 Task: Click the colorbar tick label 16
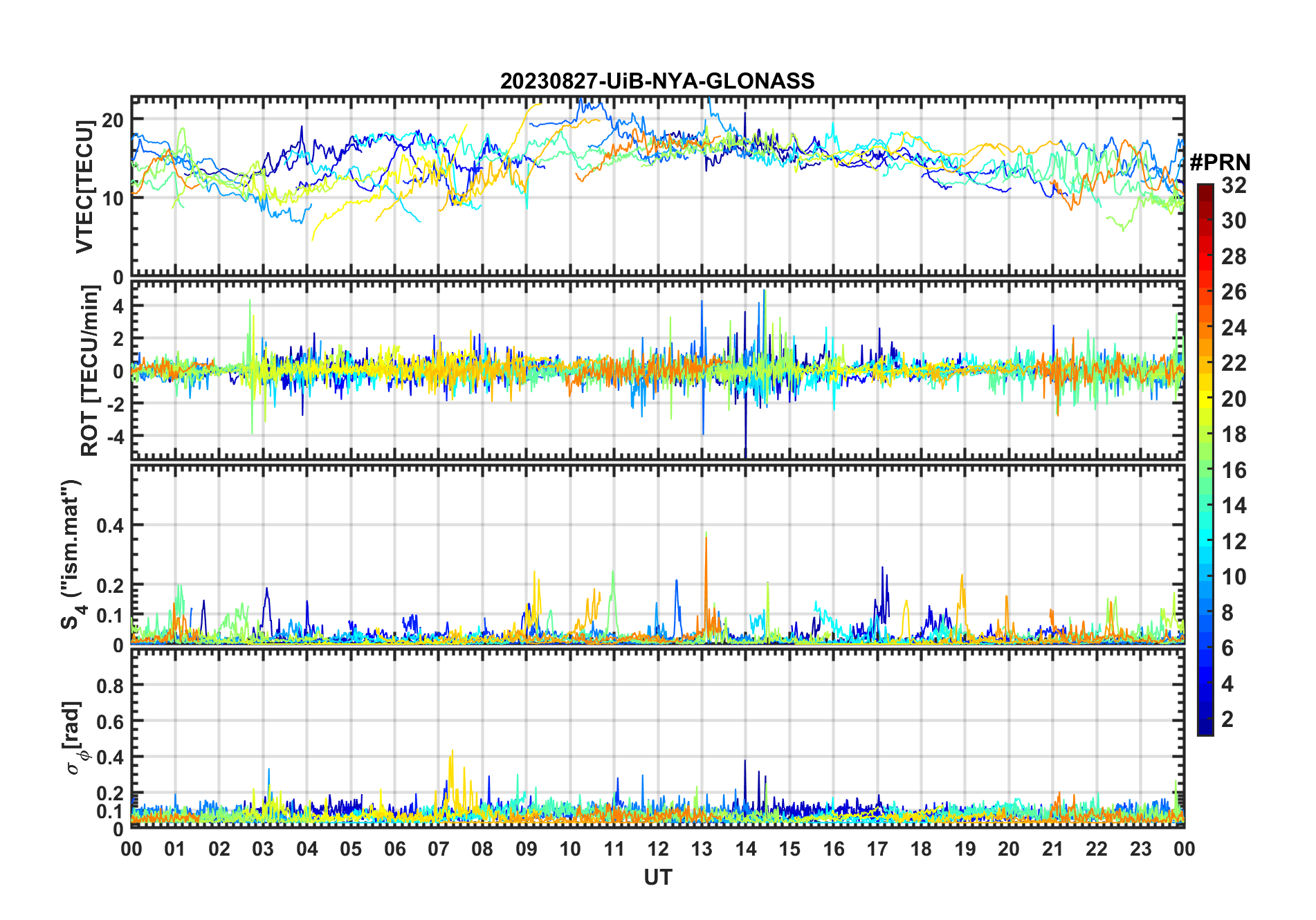click(1234, 470)
